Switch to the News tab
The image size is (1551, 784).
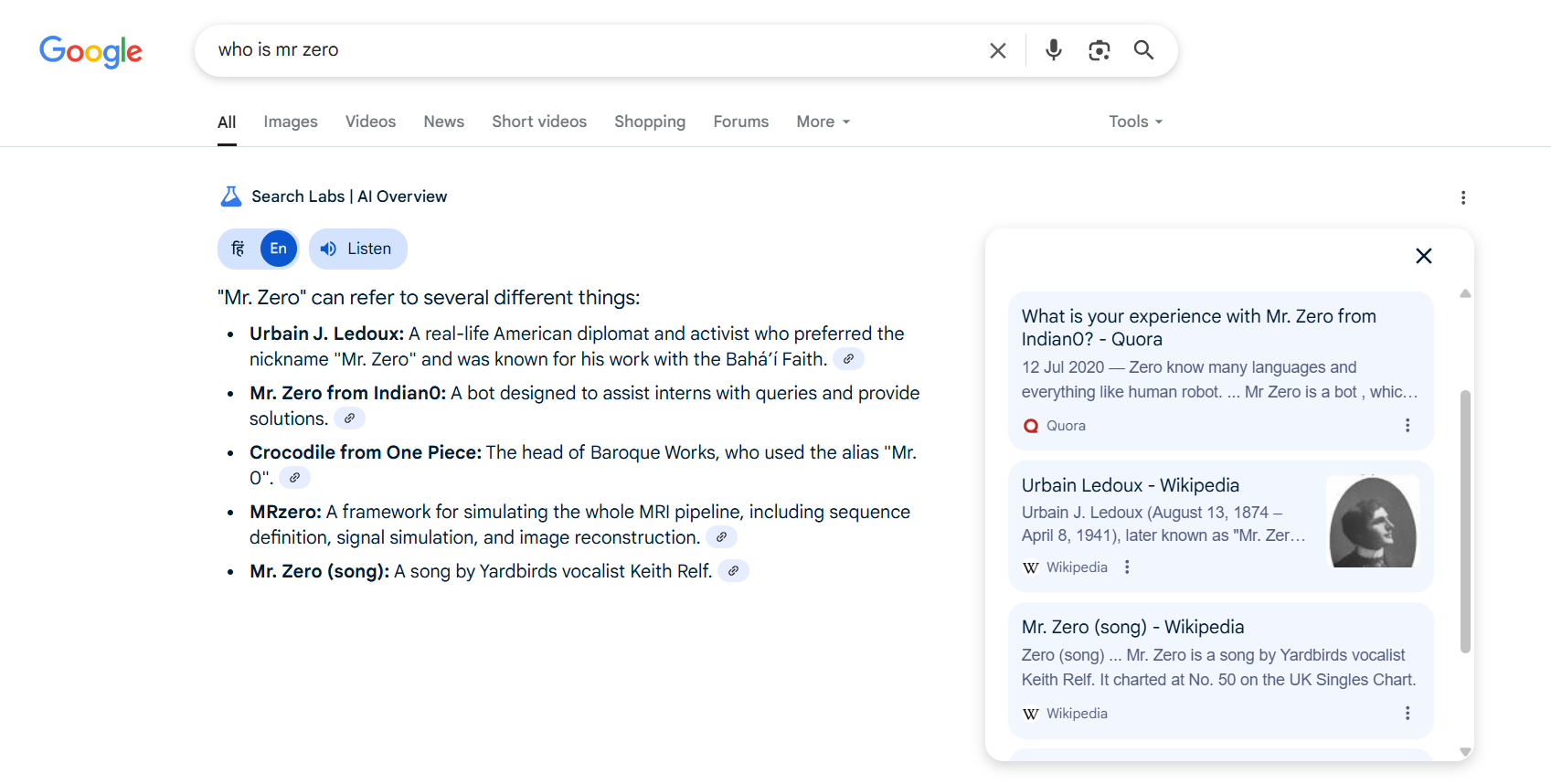[443, 122]
